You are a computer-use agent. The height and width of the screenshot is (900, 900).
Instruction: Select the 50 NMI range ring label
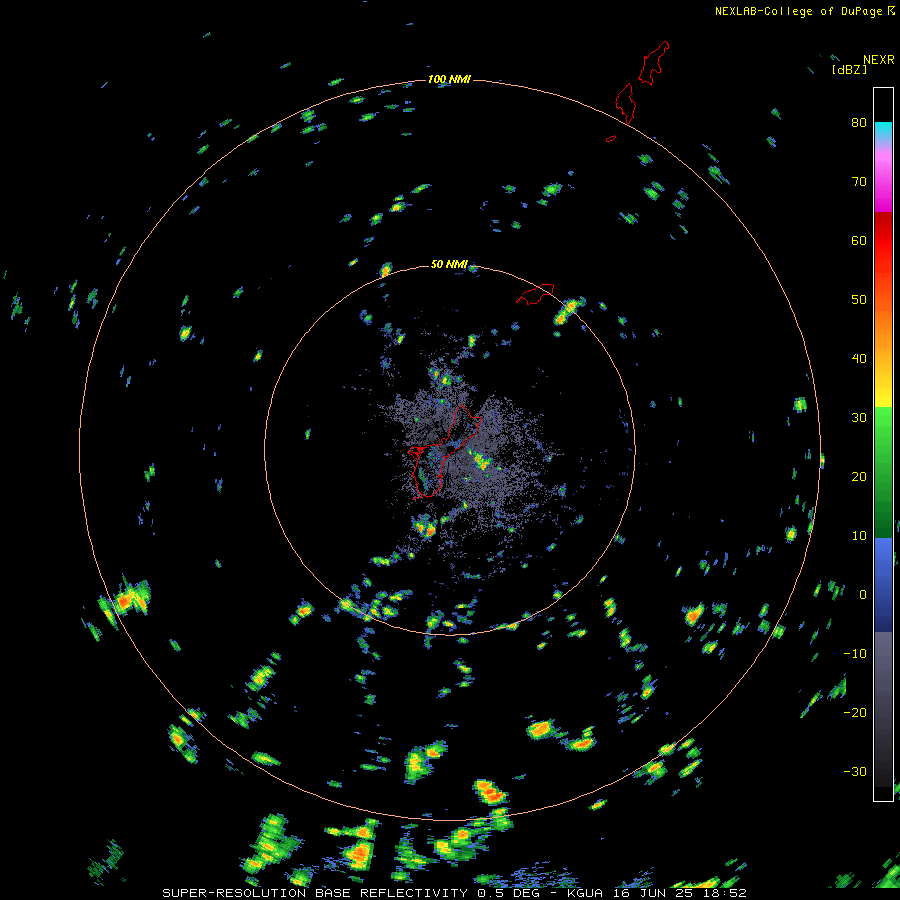[449, 264]
